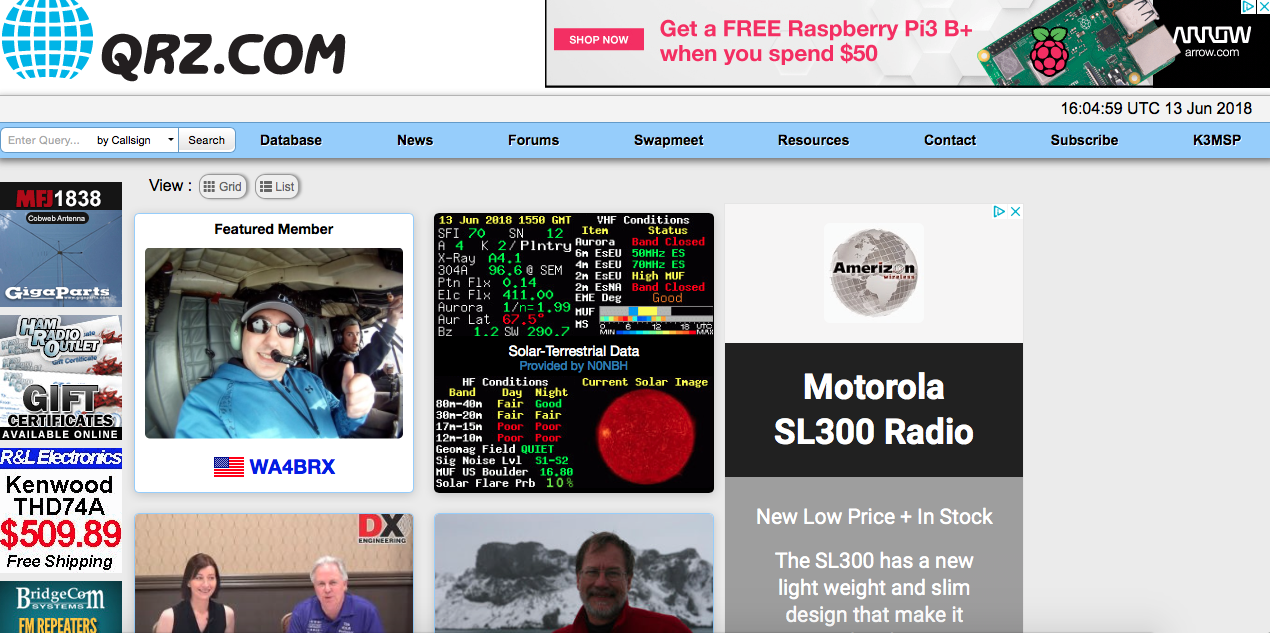Select Swapmeet in the navigation bar

(x=669, y=140)
